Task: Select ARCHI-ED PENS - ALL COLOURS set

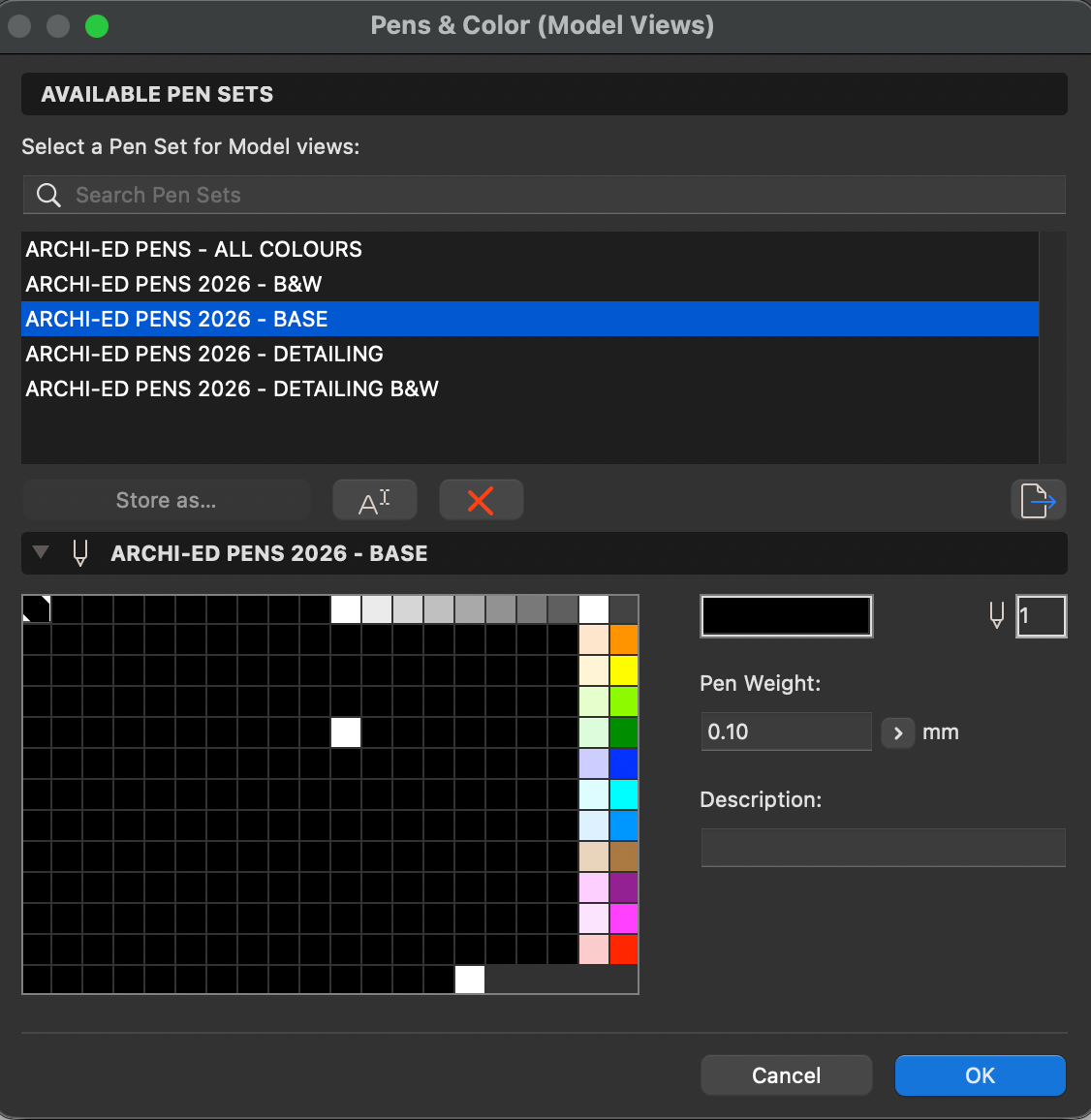Action: coord(194,249)
